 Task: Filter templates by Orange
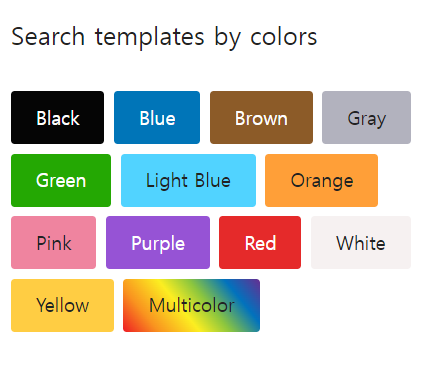click(321, 180)
